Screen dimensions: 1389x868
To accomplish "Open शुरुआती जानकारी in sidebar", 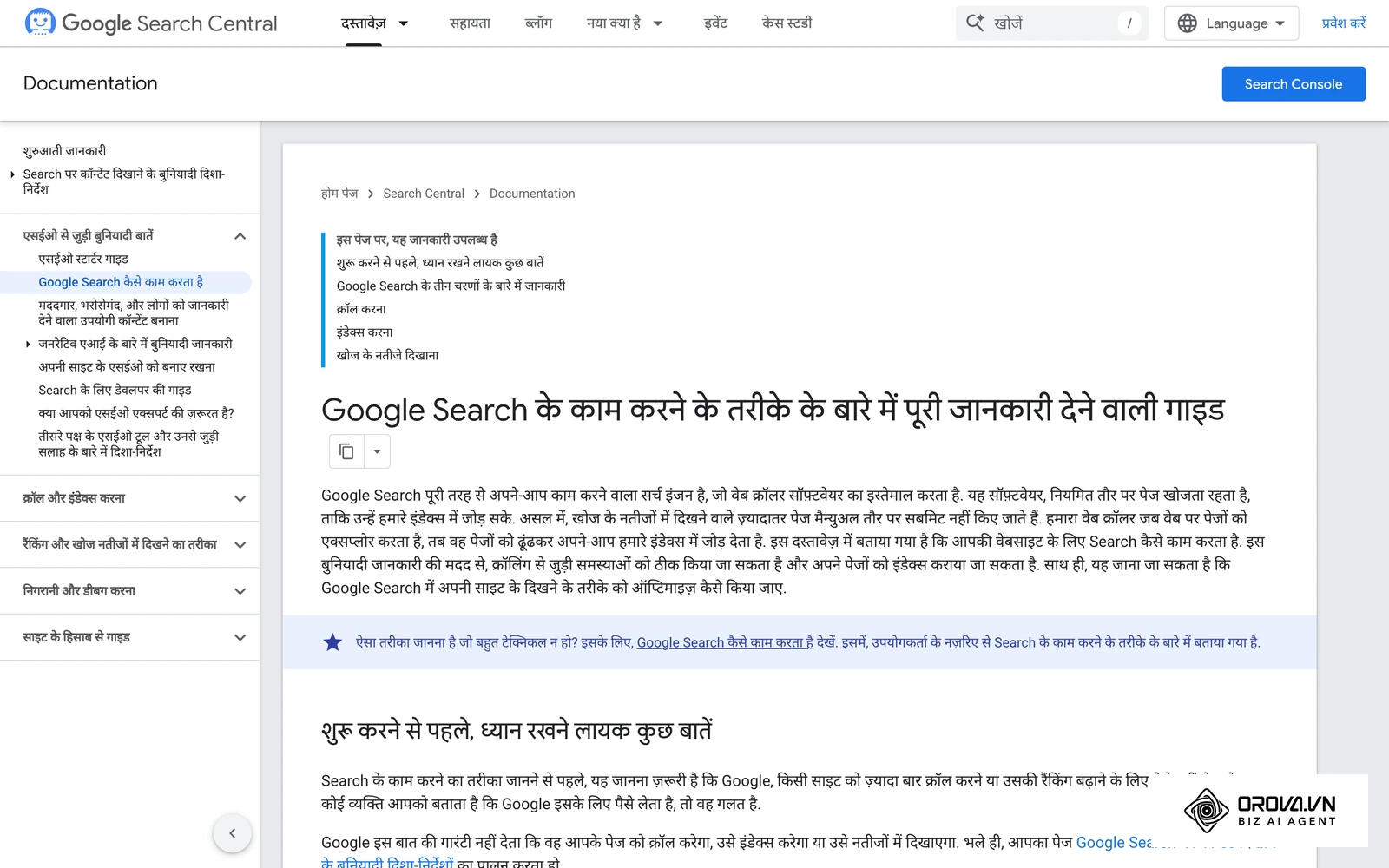I will (x=64, y=151).
